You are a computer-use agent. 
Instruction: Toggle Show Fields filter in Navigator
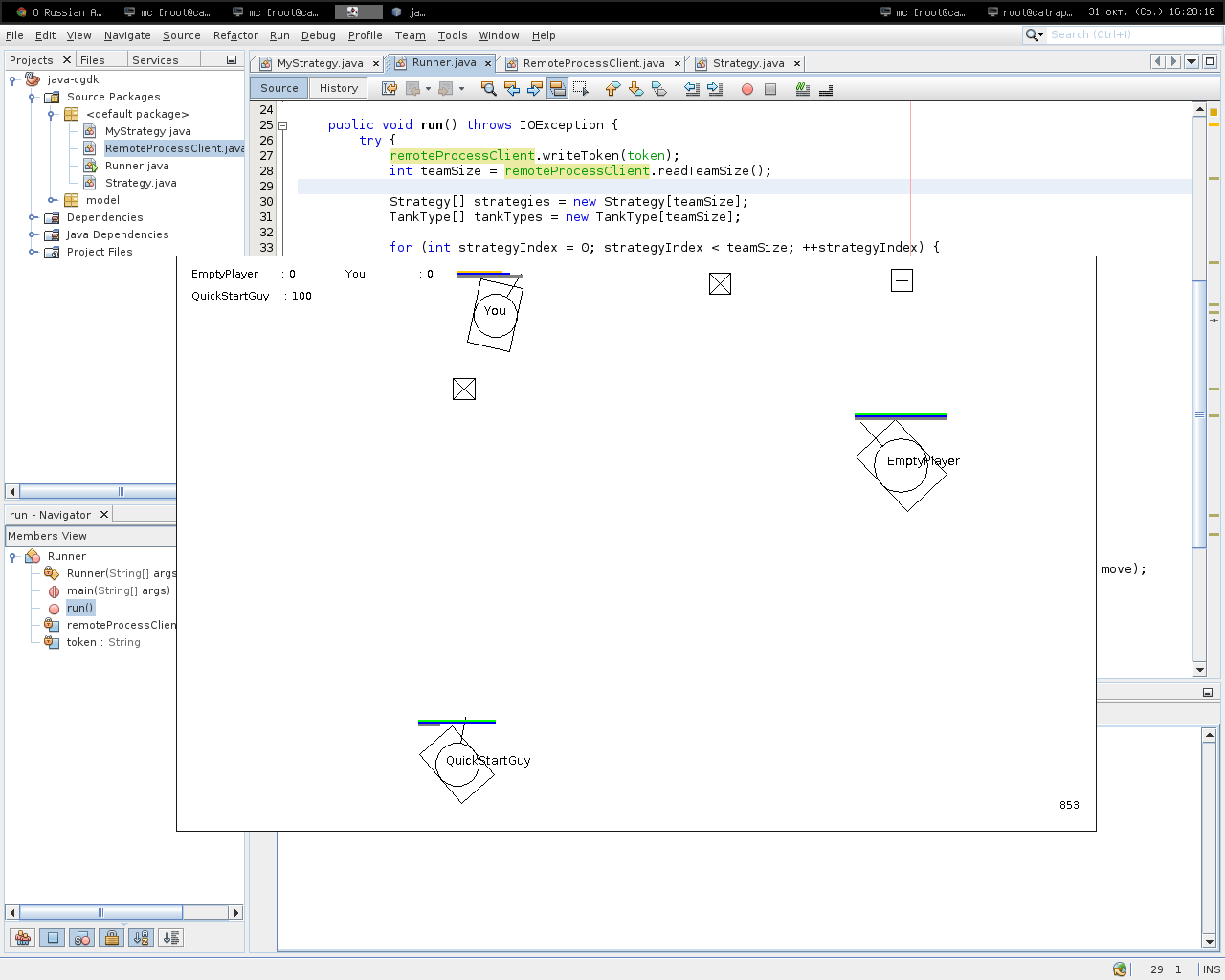point(53,938)
